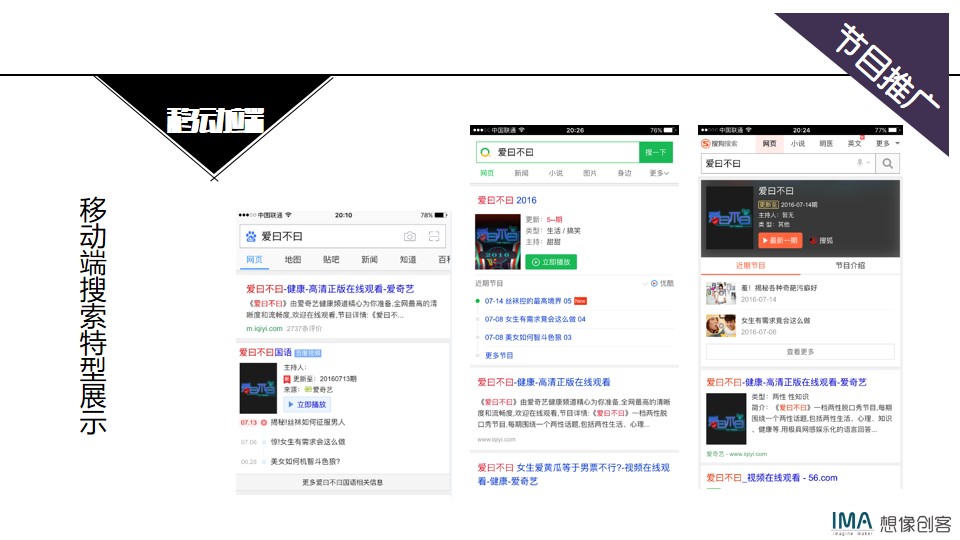Tap the 搜狐 source icon in Sogou card
Screen dimensions: 960x540
[813, 241]
